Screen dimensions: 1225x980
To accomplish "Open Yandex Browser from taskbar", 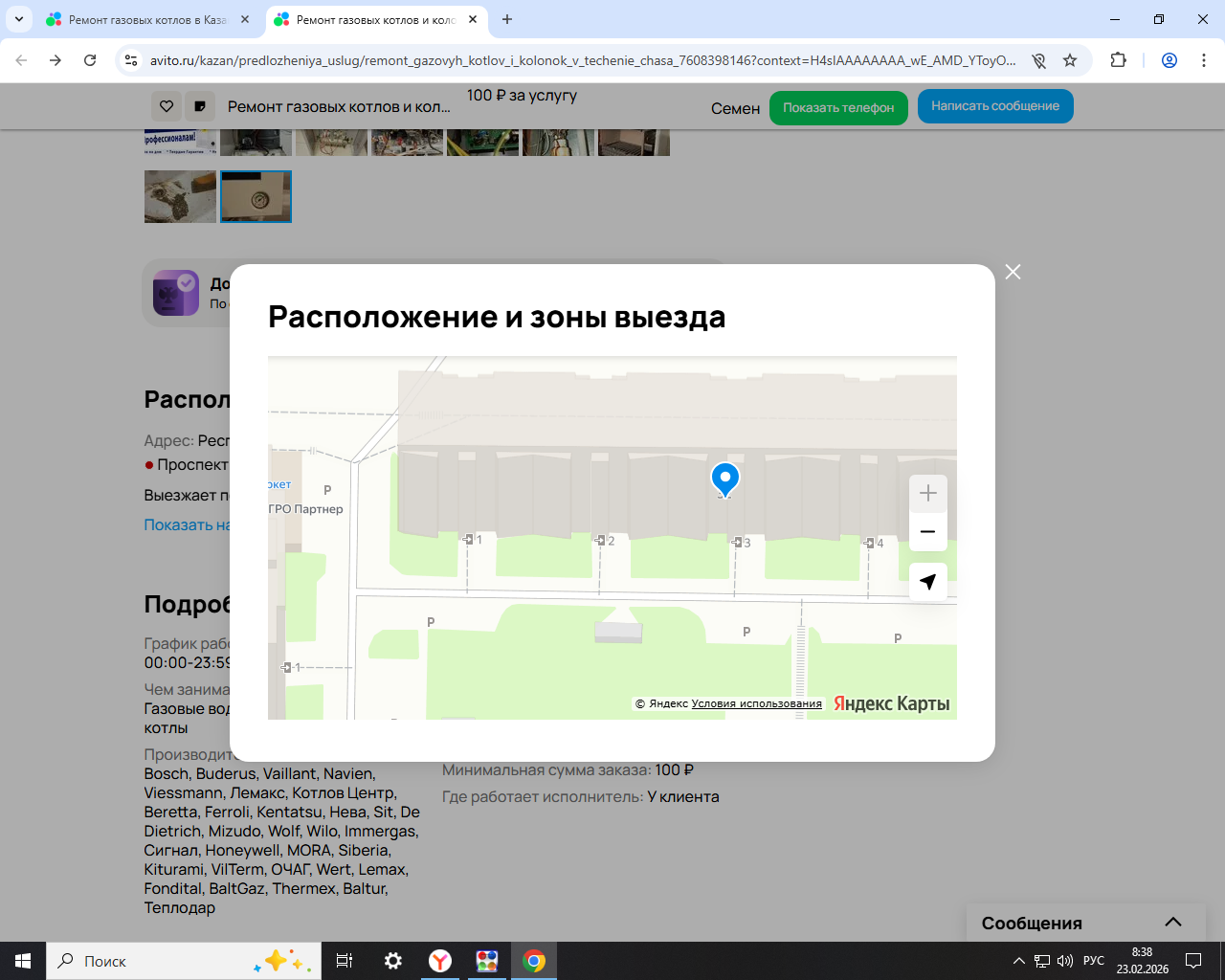I will pos(440,961).
